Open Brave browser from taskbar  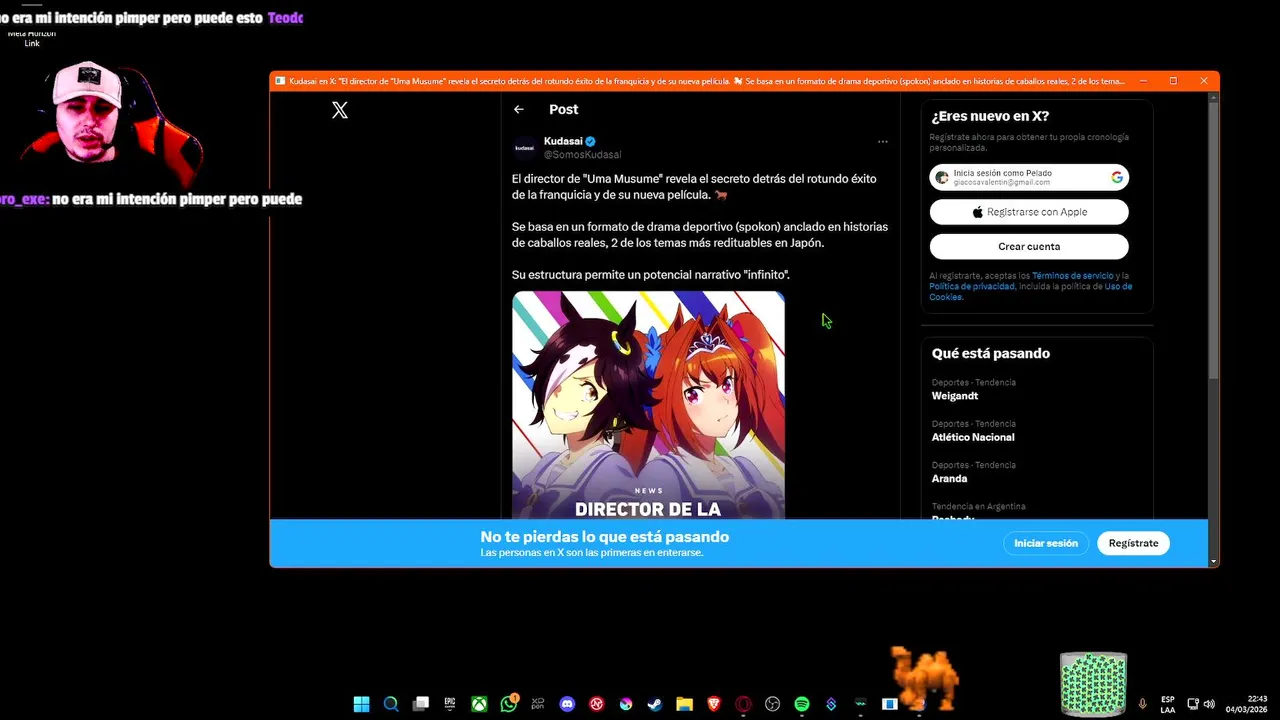point(714,704)
